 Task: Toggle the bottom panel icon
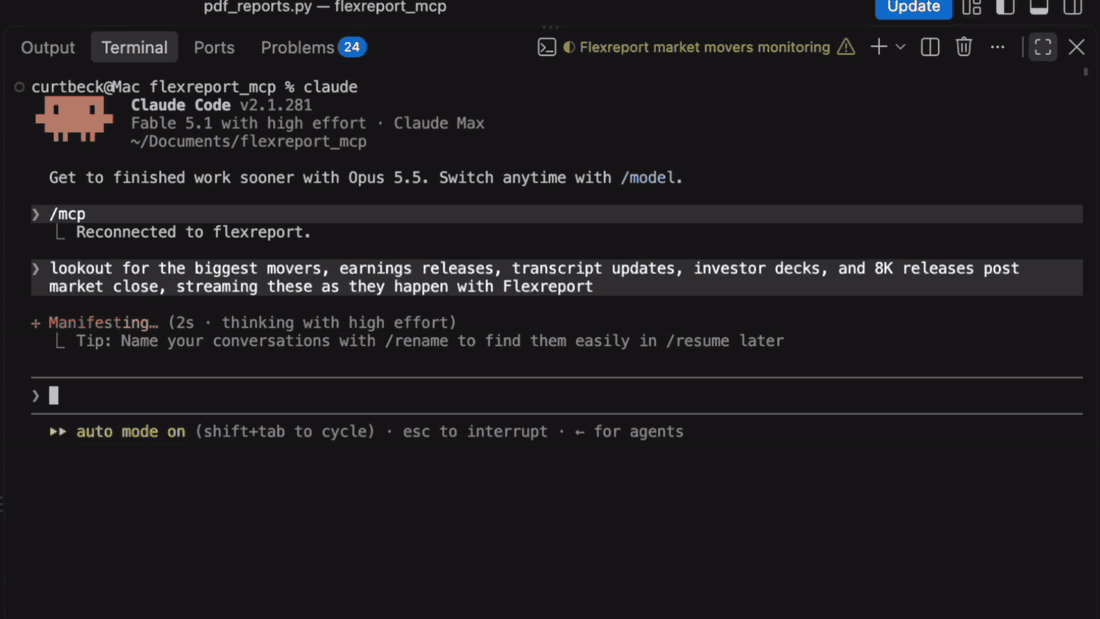1039,8
